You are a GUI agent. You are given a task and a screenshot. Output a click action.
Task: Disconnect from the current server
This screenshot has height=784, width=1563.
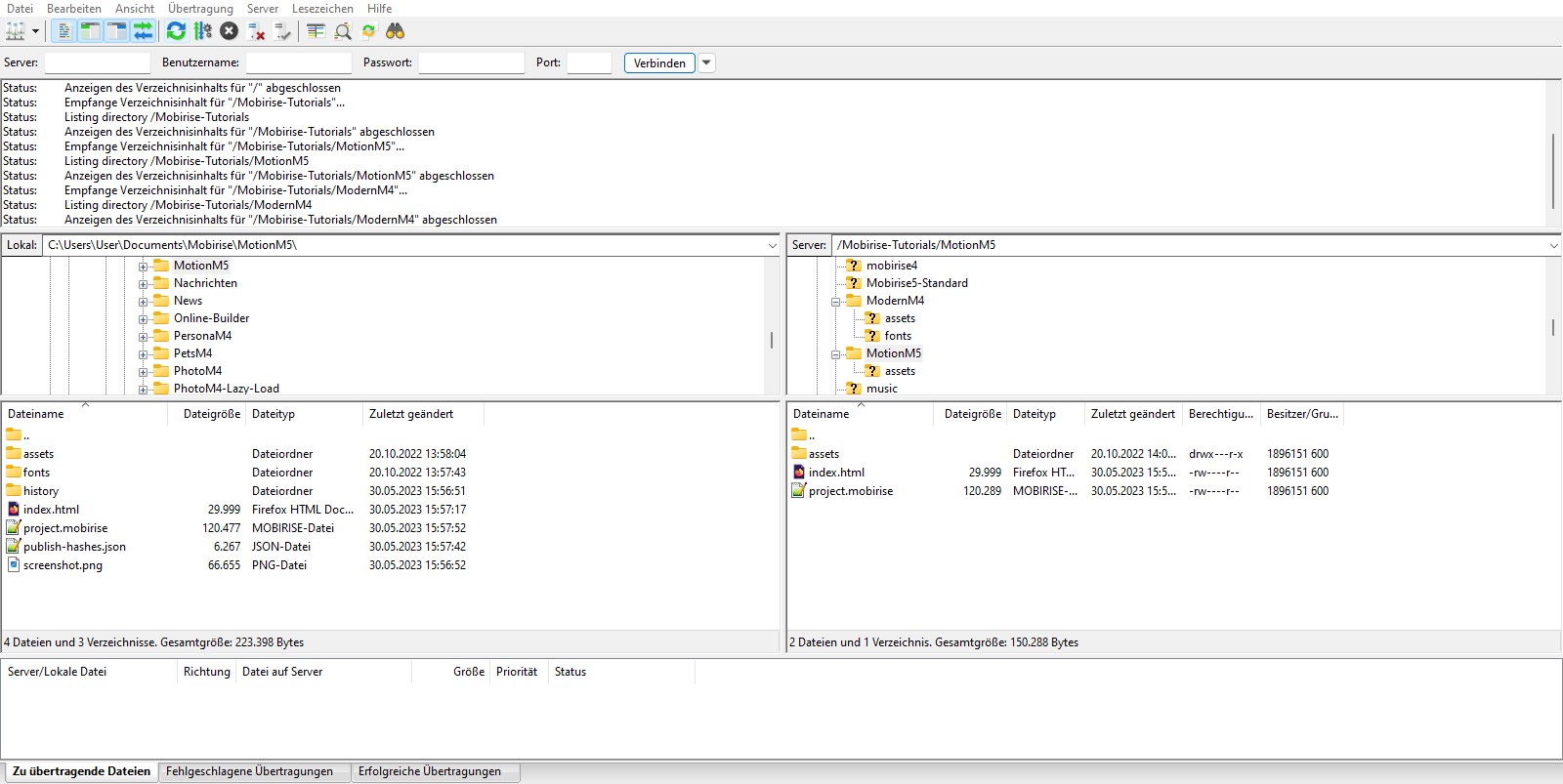[256, 31]
